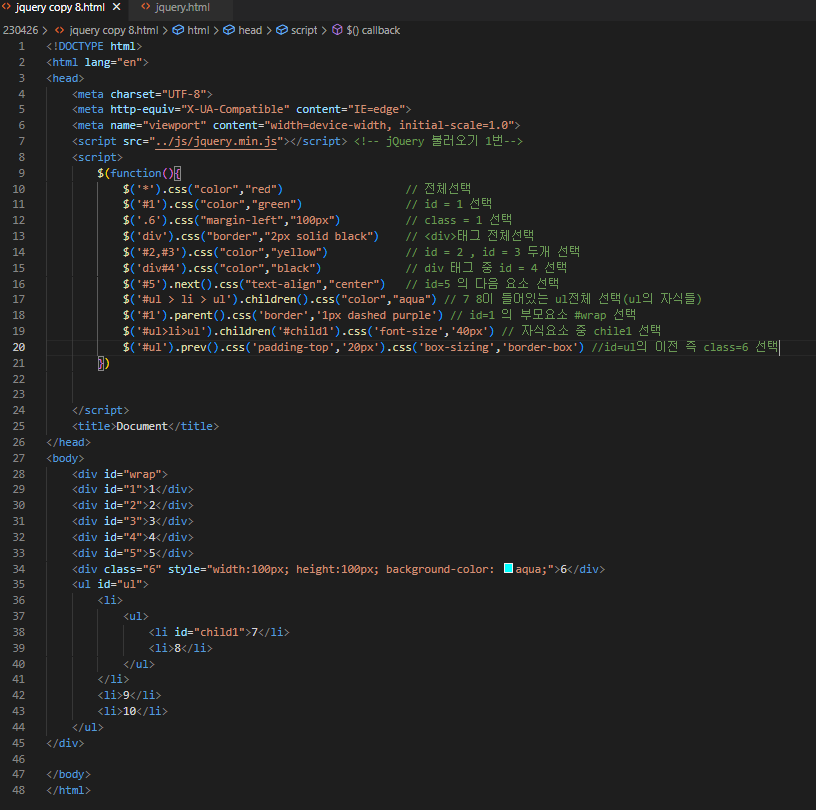Open the jquery copy 8.html breadcrumb
Viewport: 816px width, 810px height.
(x=113, y=30)
